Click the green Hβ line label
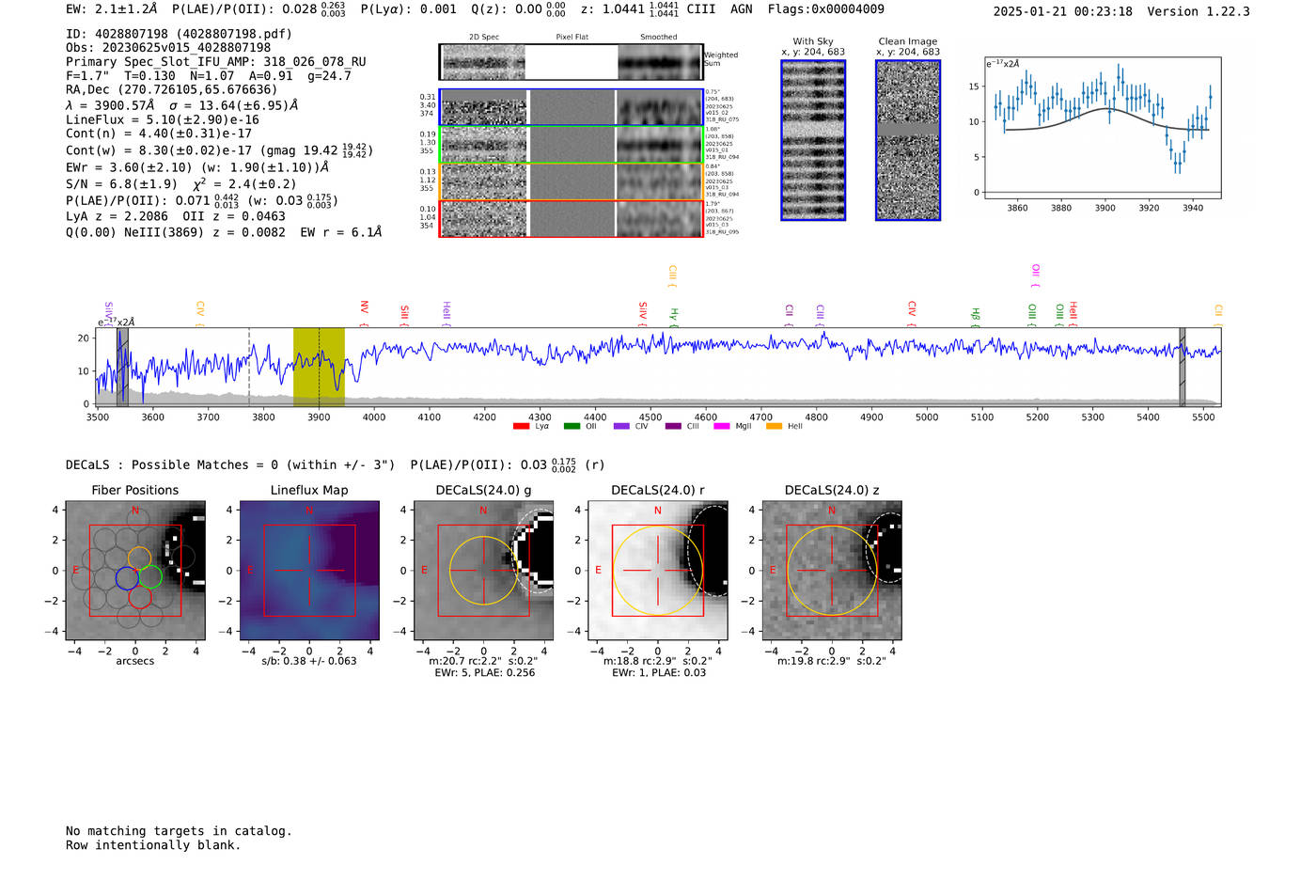Viewport: 1316px width, 896px height. coord(975,315)
